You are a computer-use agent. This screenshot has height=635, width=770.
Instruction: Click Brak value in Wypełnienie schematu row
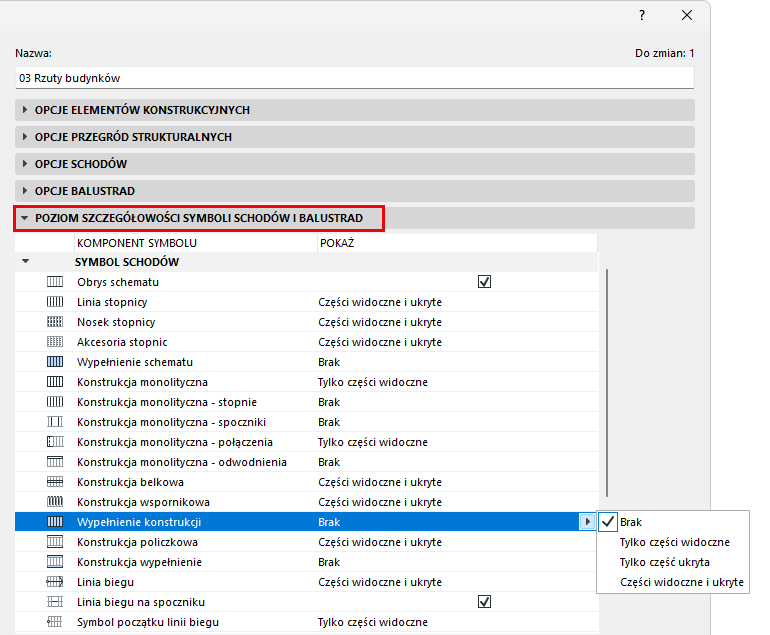tap(329, 362)
